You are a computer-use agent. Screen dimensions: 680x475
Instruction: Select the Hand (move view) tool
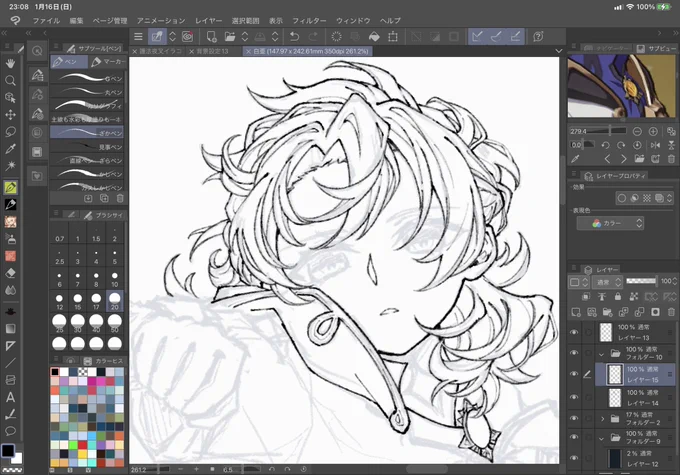[x=10, y=63]
